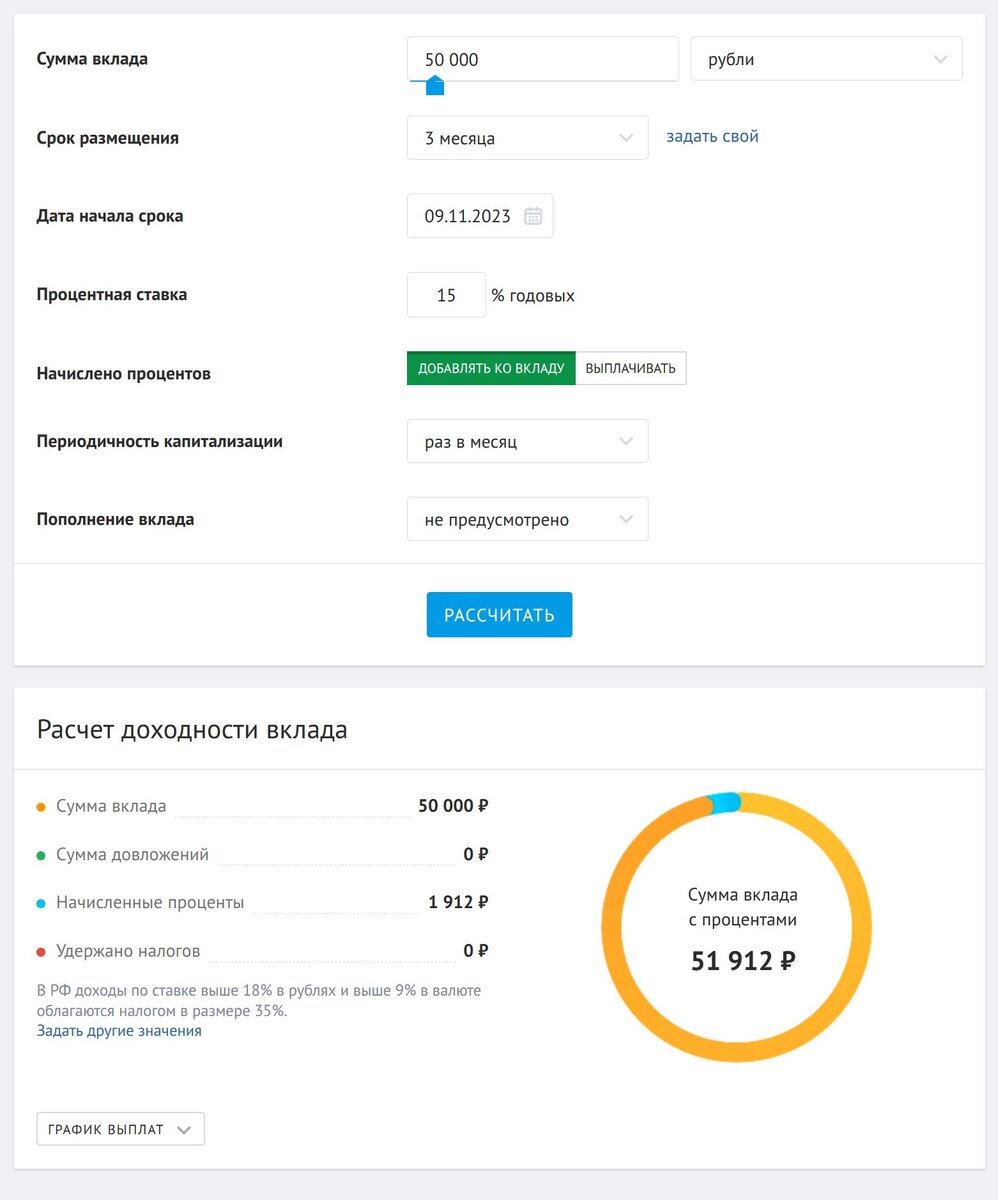
Task: Click the blue Начисленные проценты legend dot
Action: coord(41,903)
